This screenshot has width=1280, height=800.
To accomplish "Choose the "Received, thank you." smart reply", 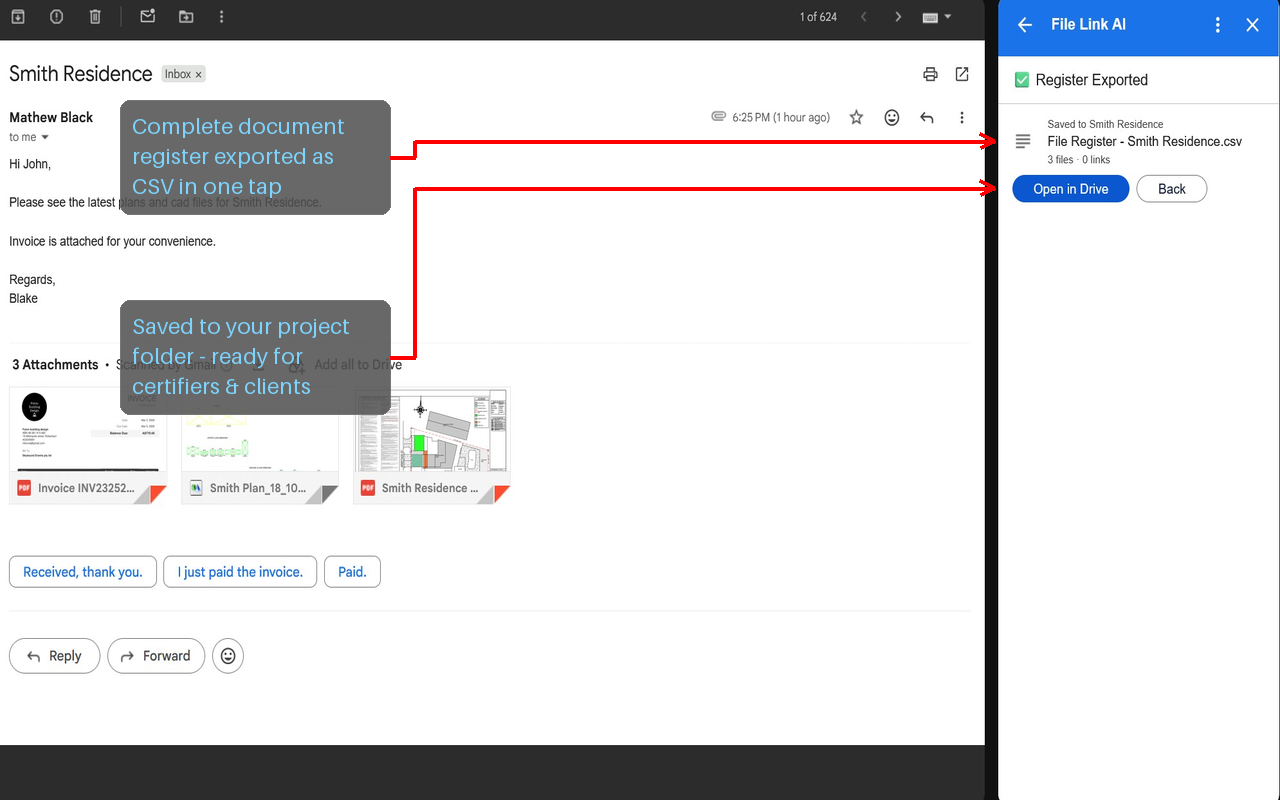I will (x=83, y=572).
